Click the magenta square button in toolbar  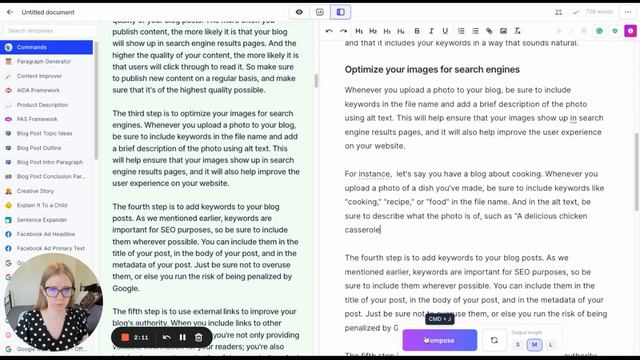click(630, 31)
